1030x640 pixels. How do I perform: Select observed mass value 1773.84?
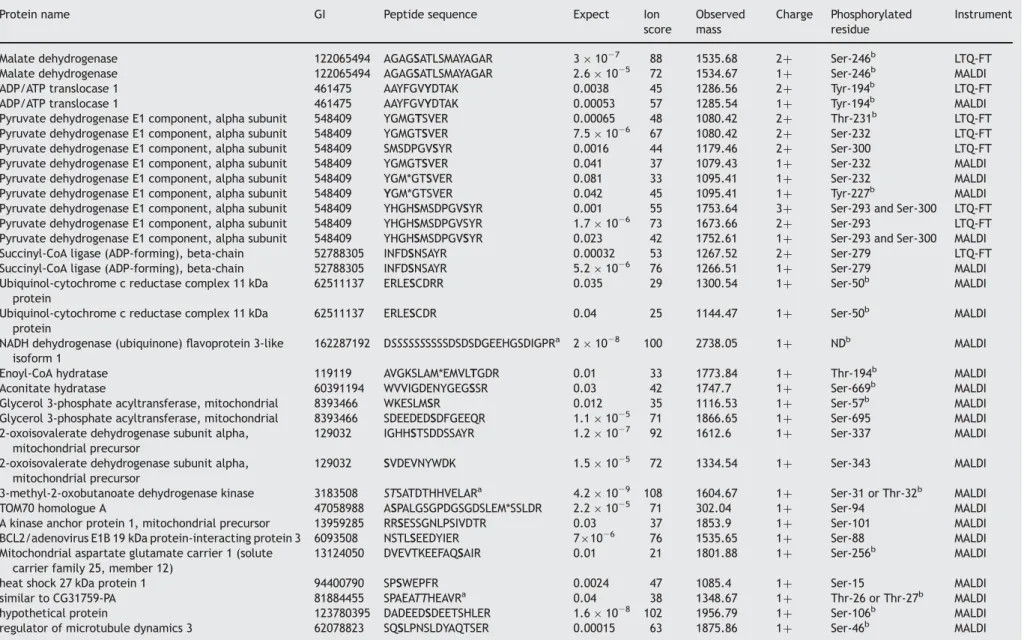click(716, 373)
